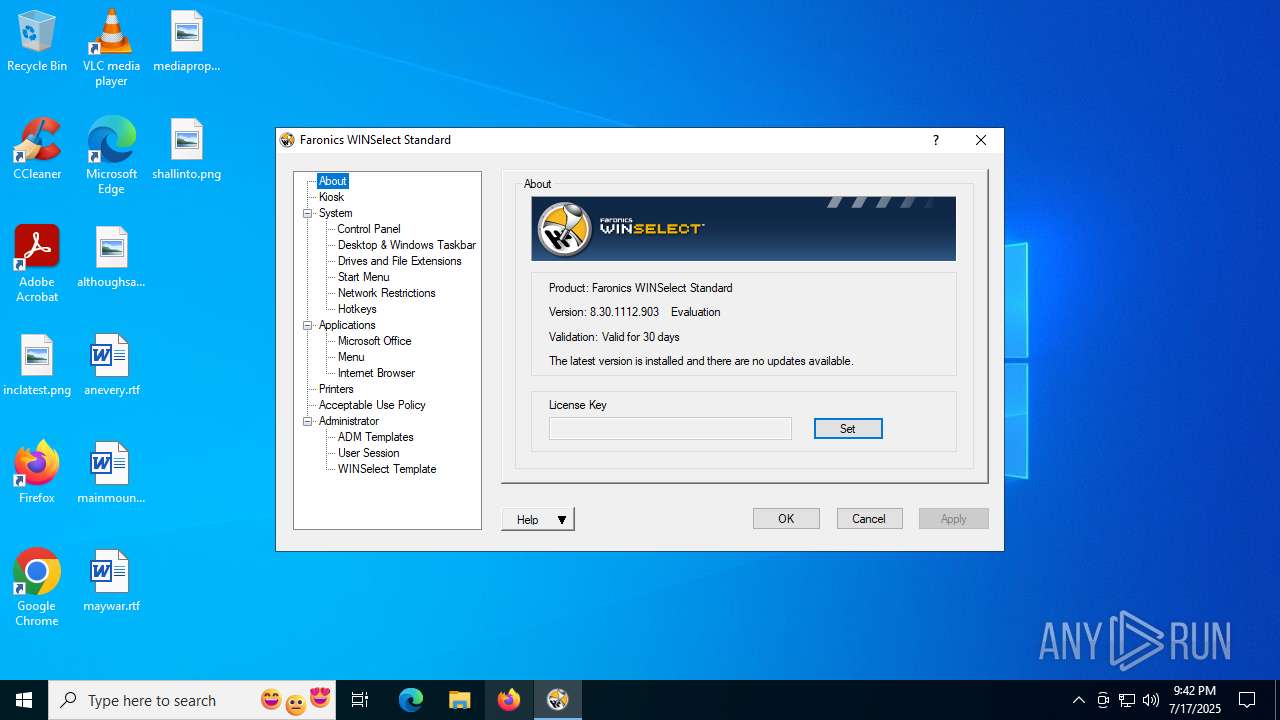Click the WINSelect taskbar icon
The image size is (1280, 720).
pyautogui.click(x=558, y=700)
